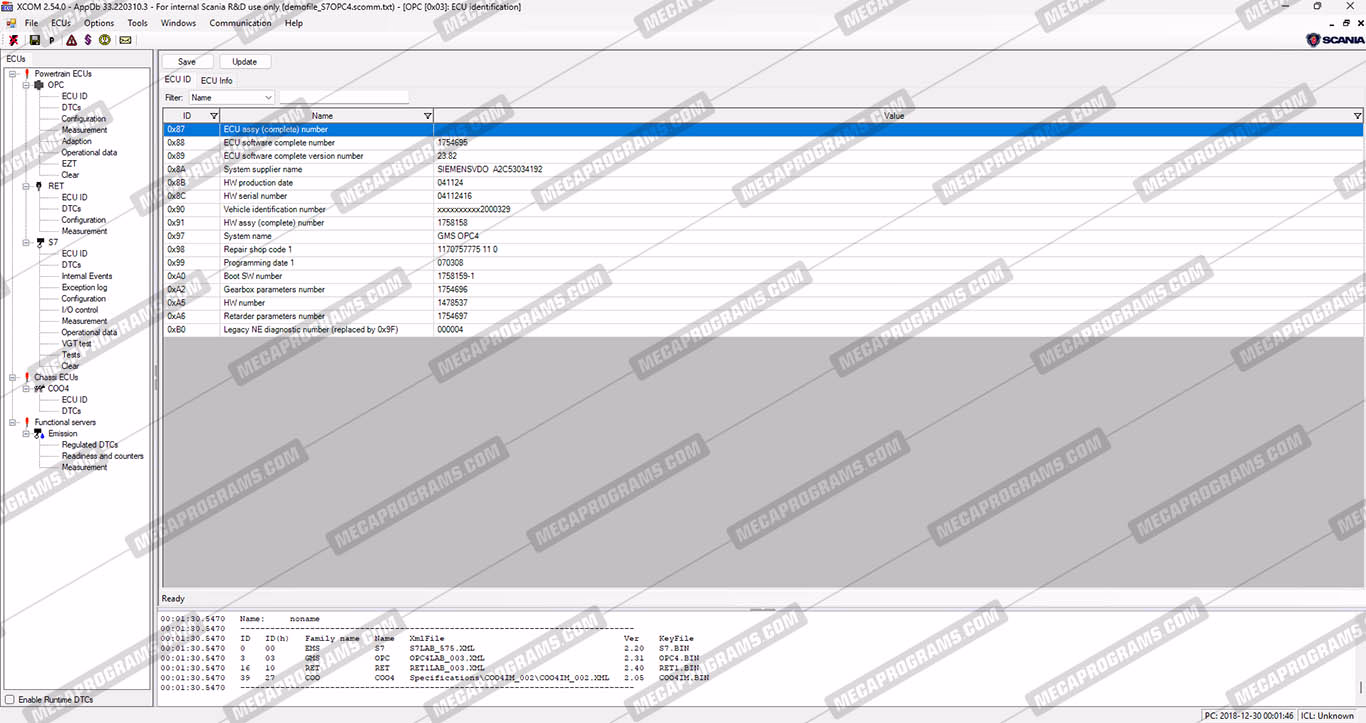Collapse the S7 tree node
Viewport: 1366px width, 723px height.
[x=26, y=242]
